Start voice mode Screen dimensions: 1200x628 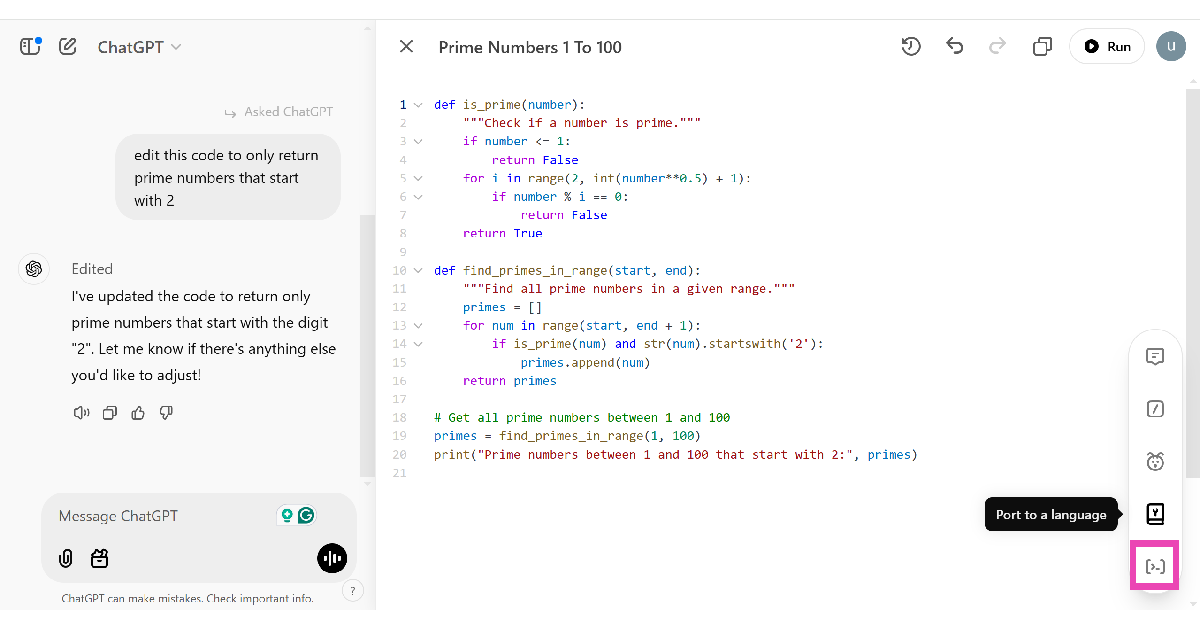click(x=332, y=558)
